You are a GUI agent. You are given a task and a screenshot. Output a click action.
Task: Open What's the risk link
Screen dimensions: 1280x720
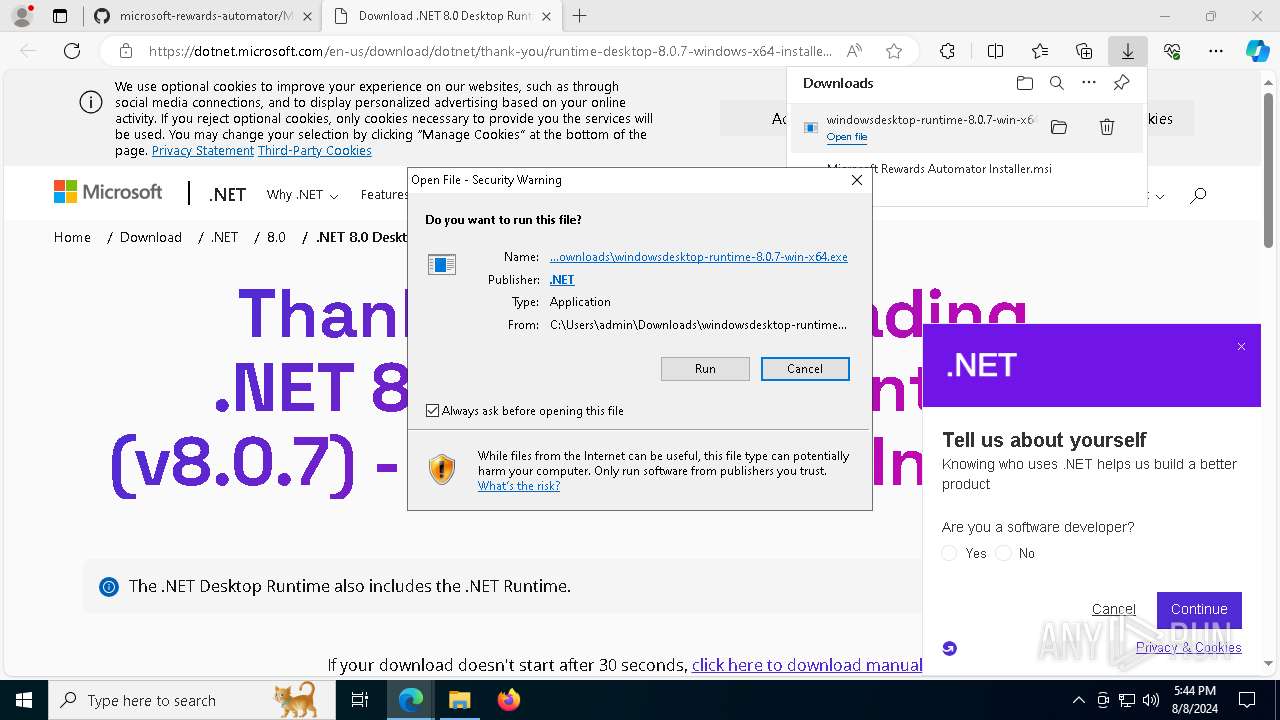pos(519,486)
